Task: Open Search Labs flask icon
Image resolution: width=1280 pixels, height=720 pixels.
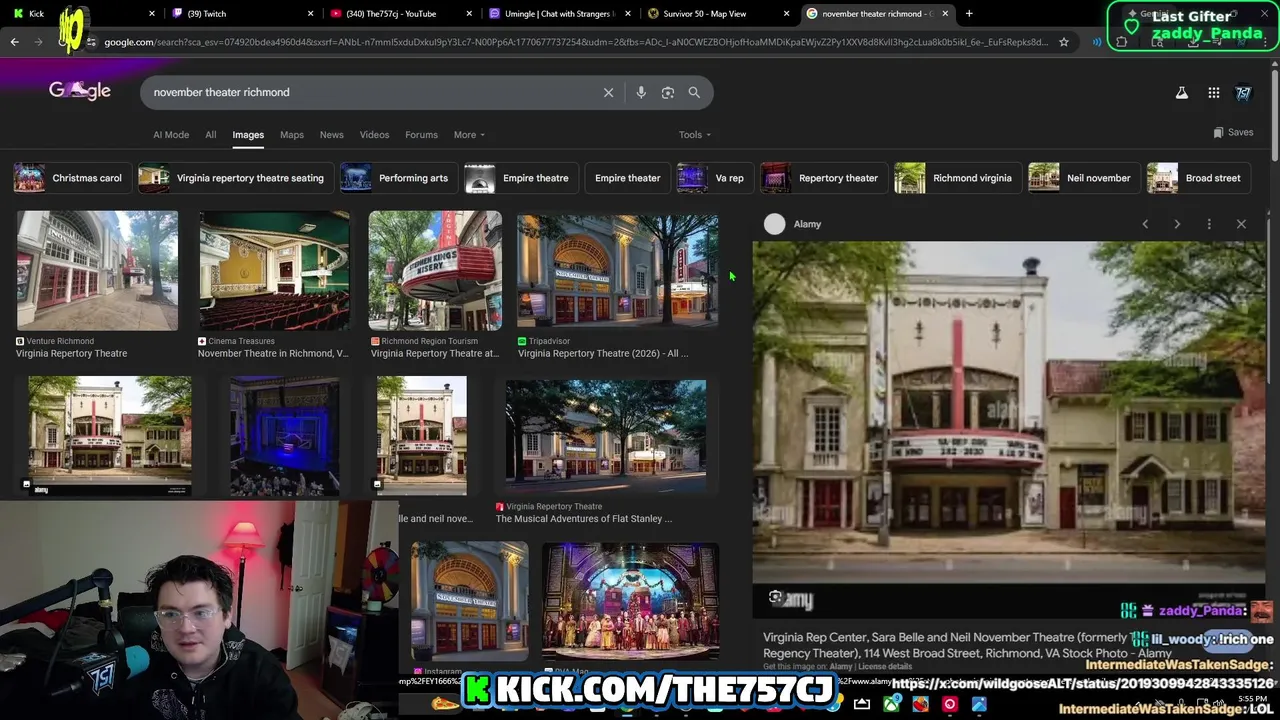Action: [x=1181, y=92]
